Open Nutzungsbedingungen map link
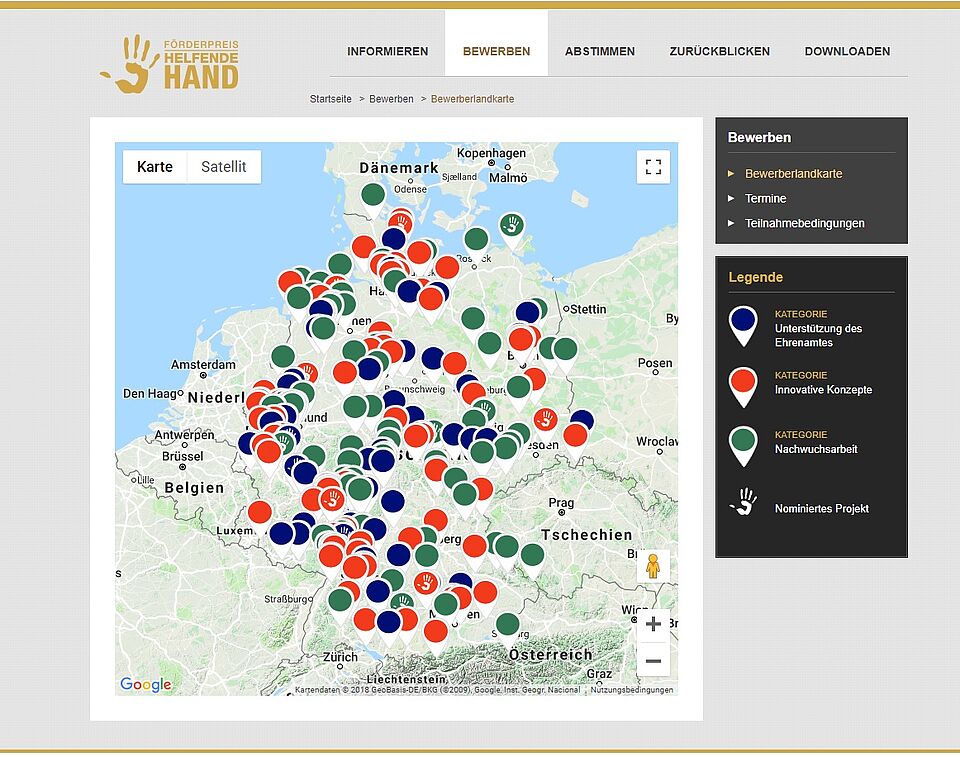Screen dimensions: 960x757 631,690
